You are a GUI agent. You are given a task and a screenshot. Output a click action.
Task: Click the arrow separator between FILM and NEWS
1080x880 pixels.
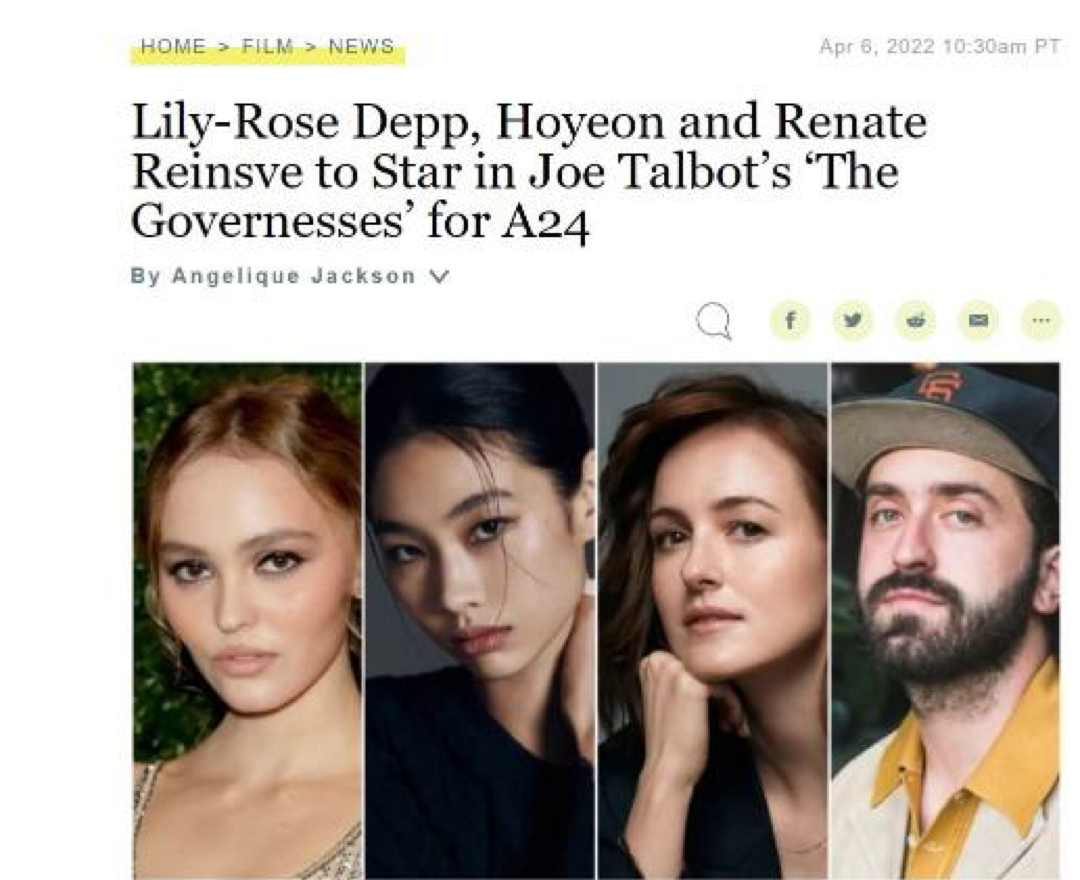(311, 48)
